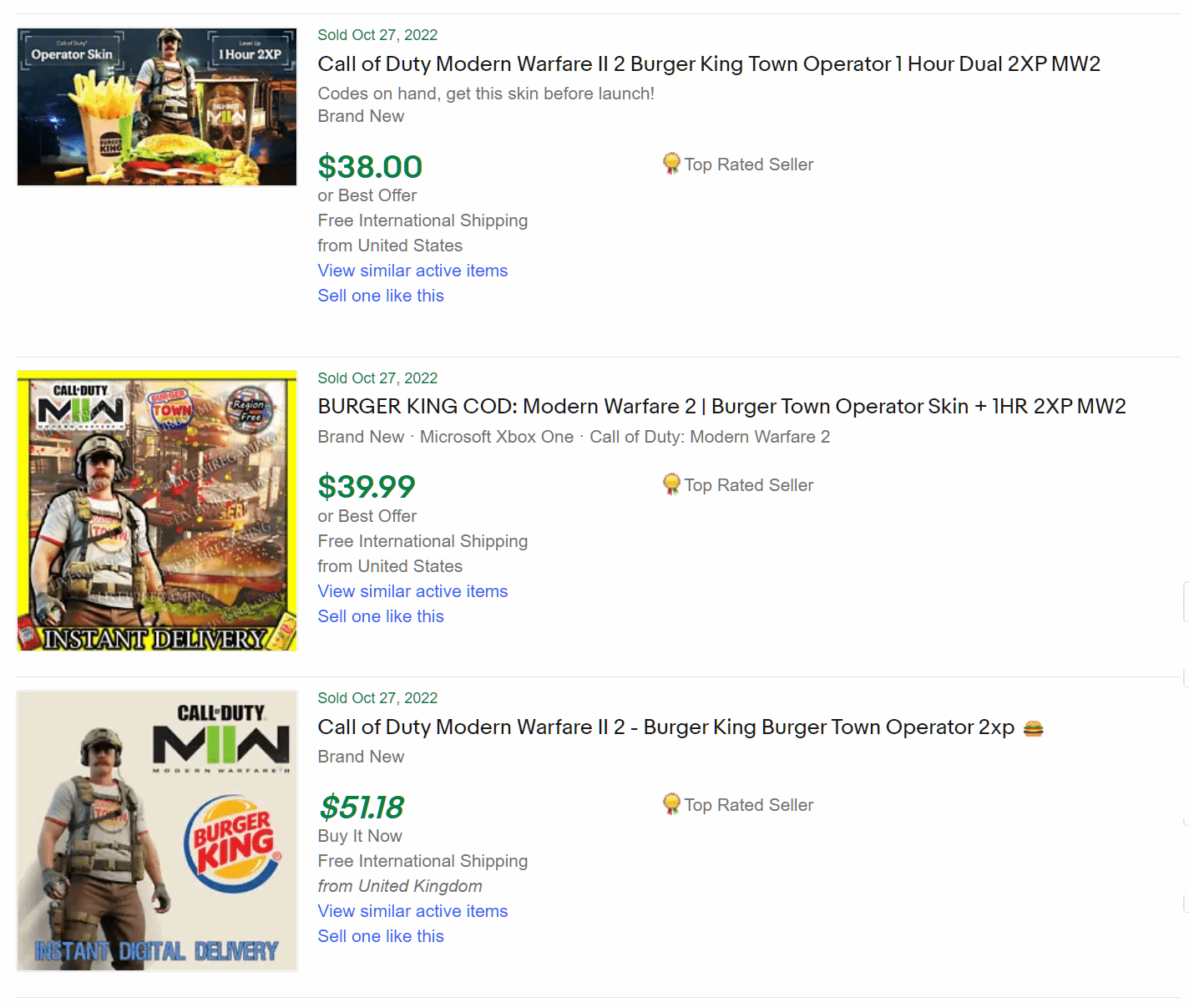Viewport: 1189px width, 1008px height.
Task: Open the Operator Skin 1 Hour 2XP thumbnail
Action: pyautogui.click(x=157, y=107)
